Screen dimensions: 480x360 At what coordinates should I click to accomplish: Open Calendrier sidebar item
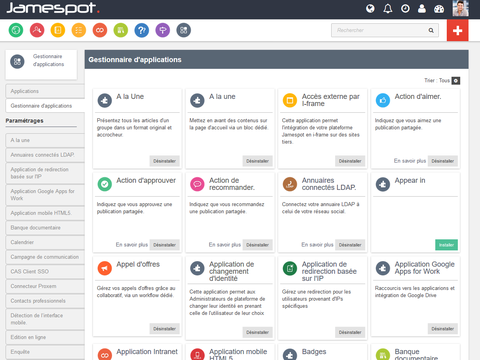tap(45, 242)
